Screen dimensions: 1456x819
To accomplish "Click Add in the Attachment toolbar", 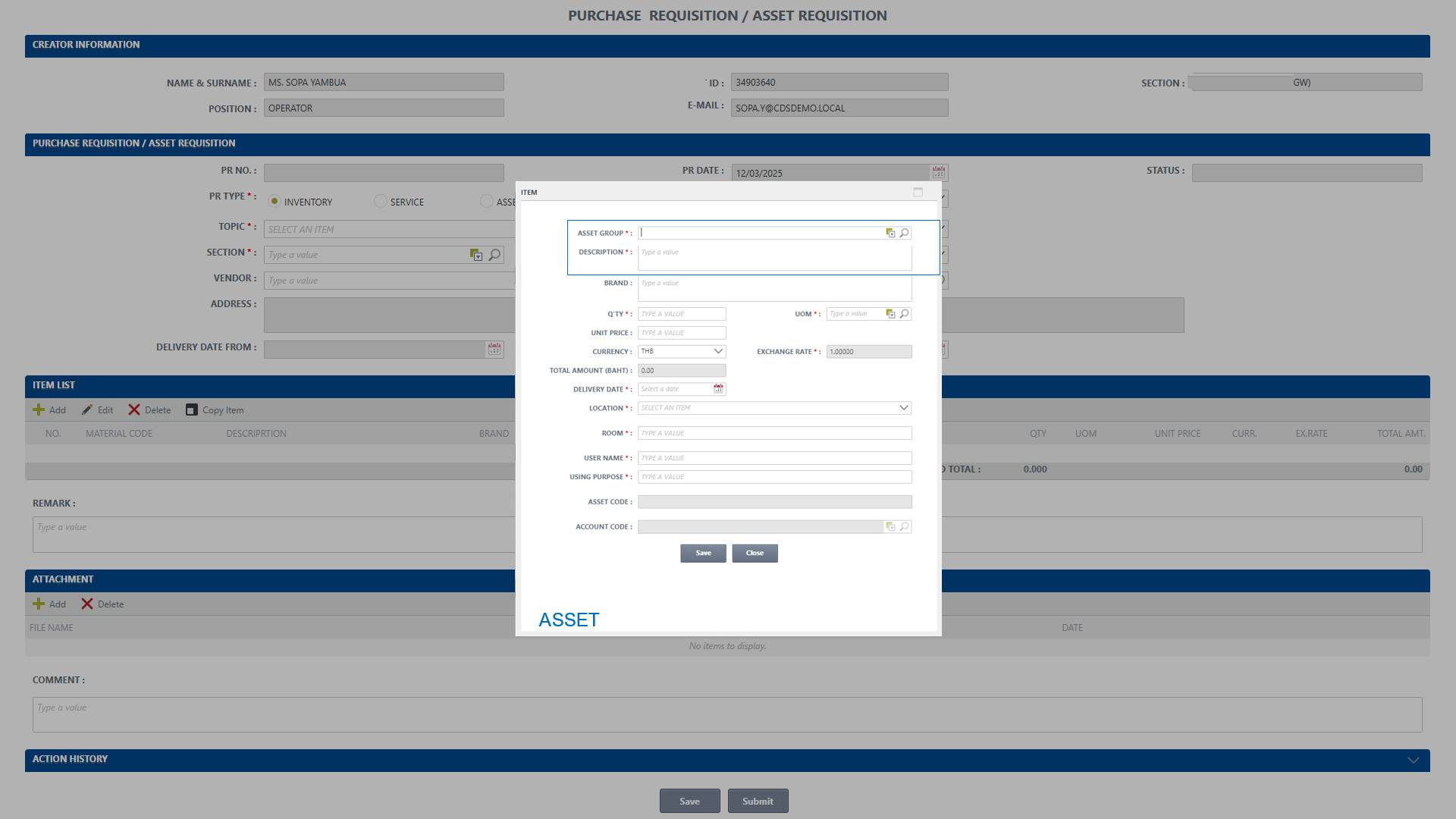I will 49,604.
